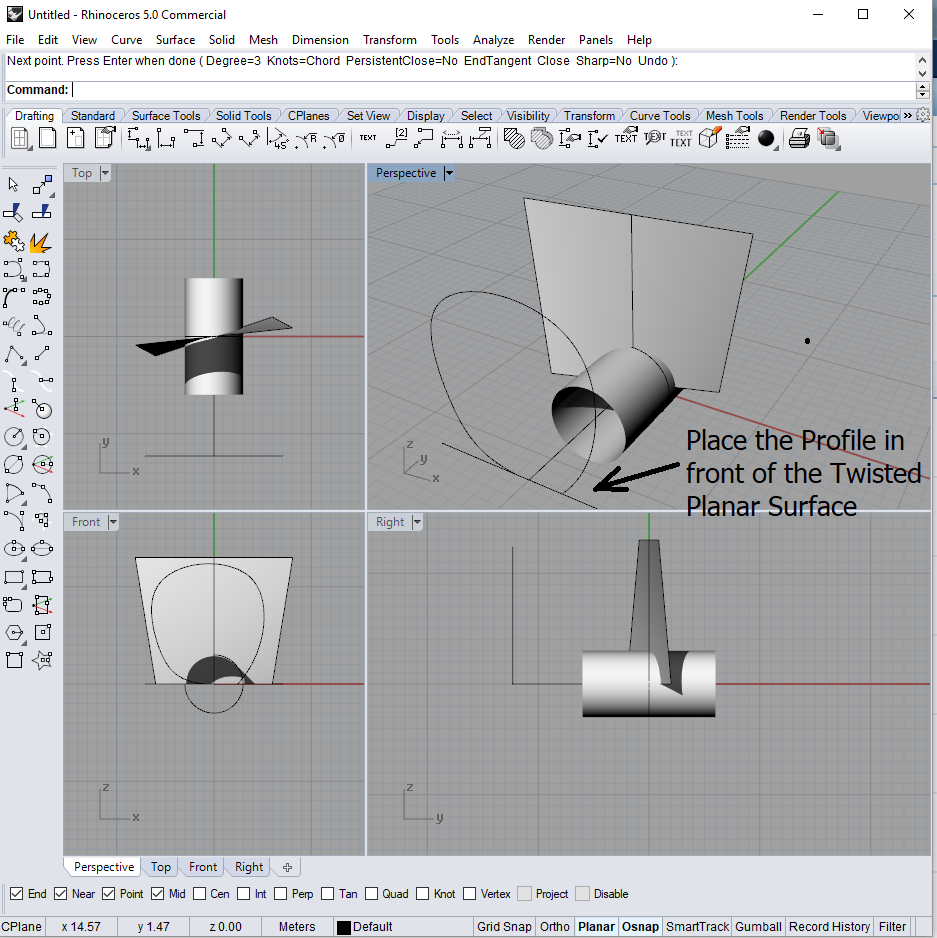Click the Print icon in the toolbar
The height and width of the screenshot is (938, 937).
pos(798,139)
